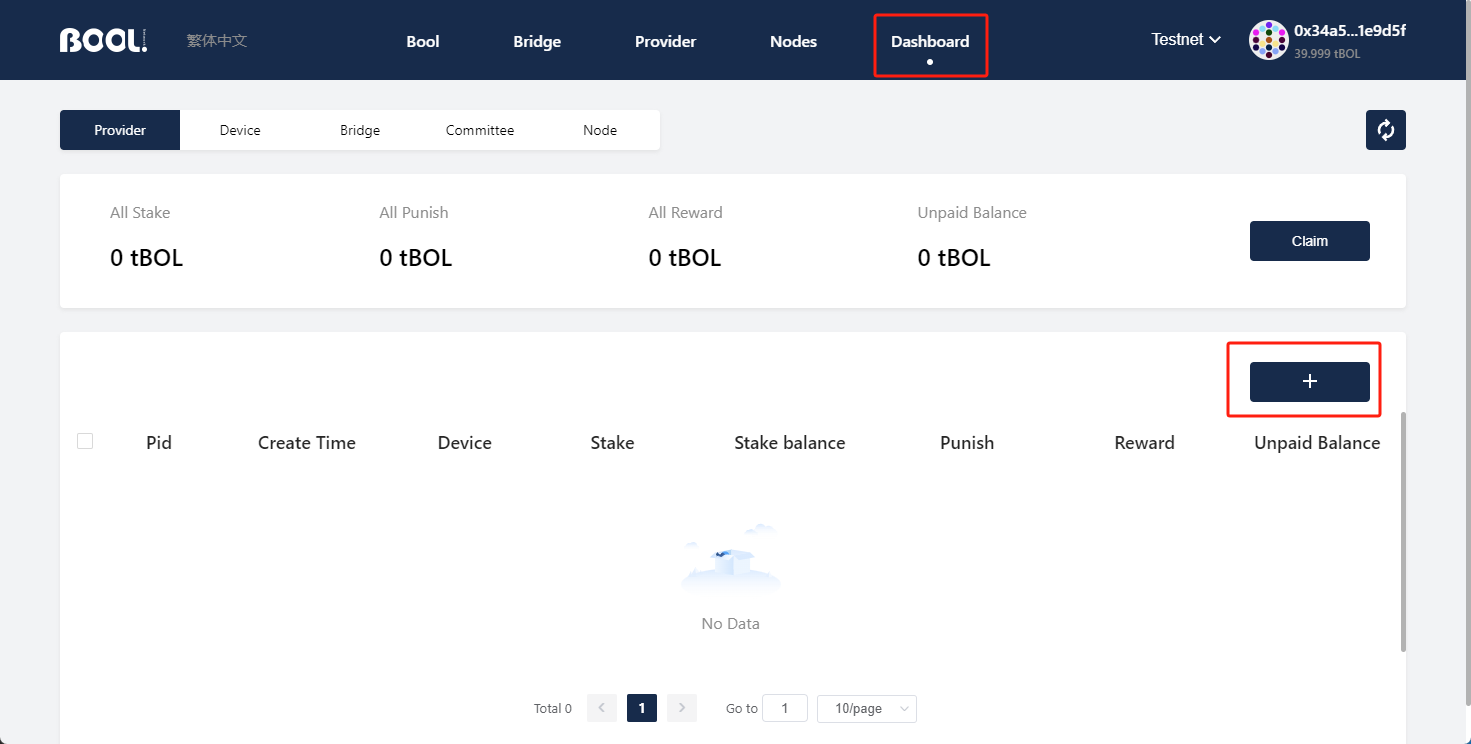Toggle the select-all checkbox in table header

click(85, 440)
